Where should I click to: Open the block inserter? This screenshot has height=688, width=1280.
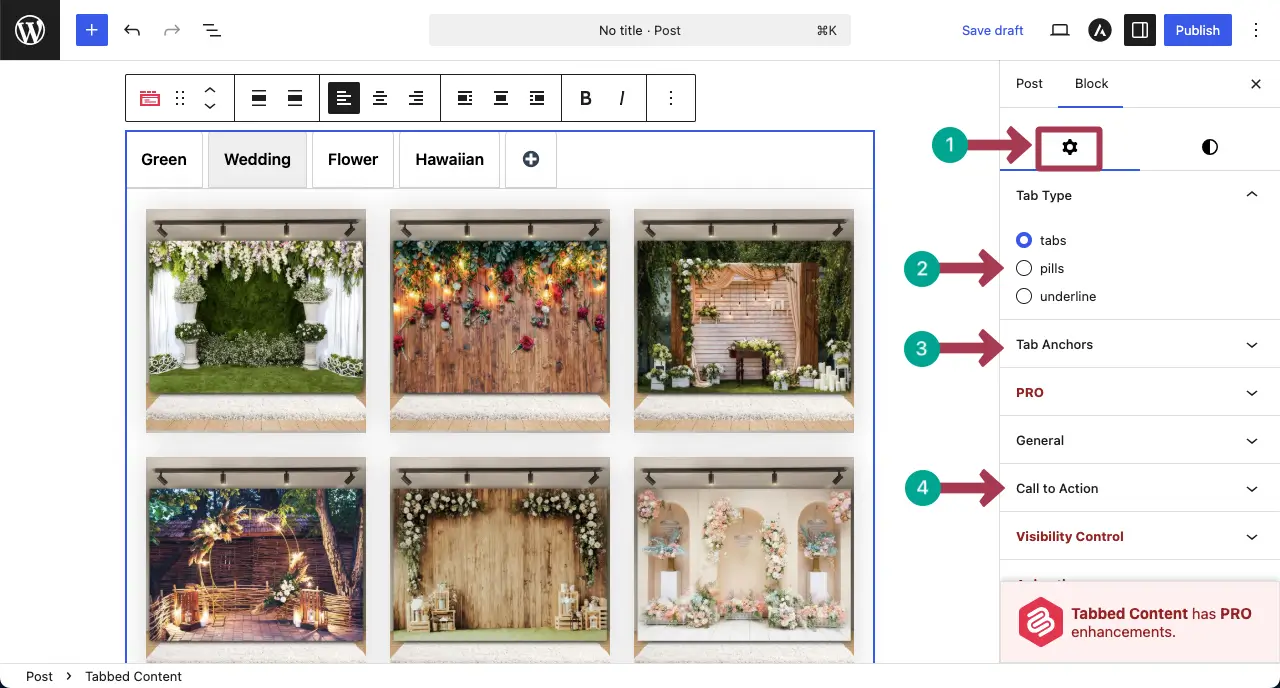(x=91, y=30)
